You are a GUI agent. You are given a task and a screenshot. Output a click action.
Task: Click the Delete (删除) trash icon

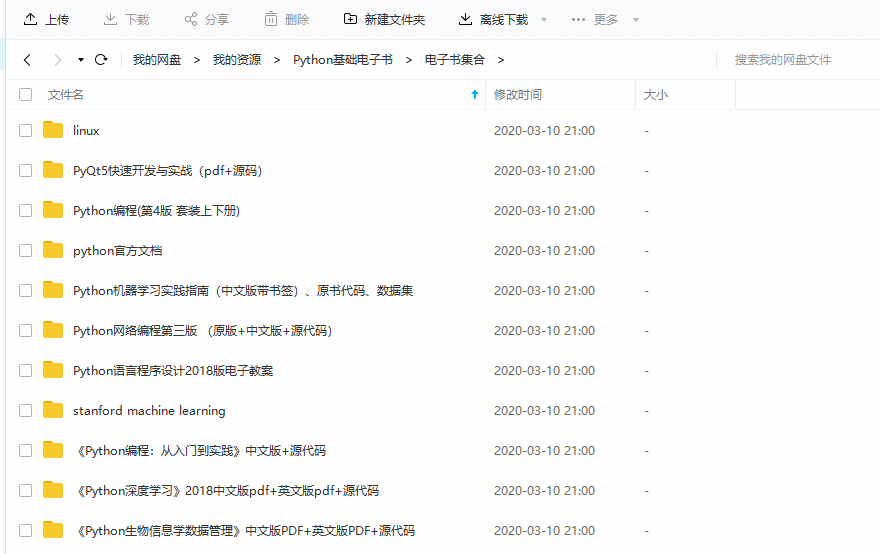tap(271, 20)
